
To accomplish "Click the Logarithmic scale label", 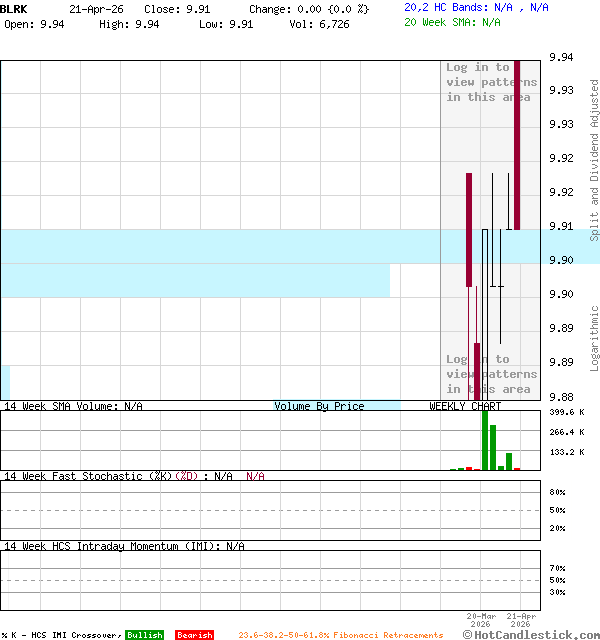I will [x=594, y=330].
